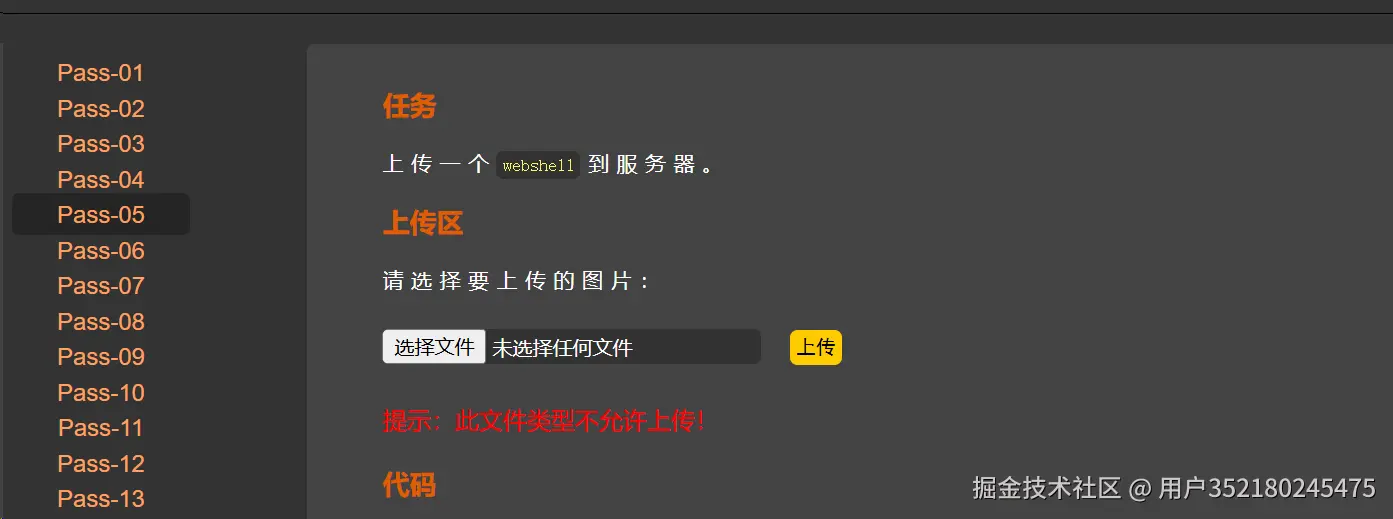
Task: Click the yellow 上传 upload button
Action: 816,347
